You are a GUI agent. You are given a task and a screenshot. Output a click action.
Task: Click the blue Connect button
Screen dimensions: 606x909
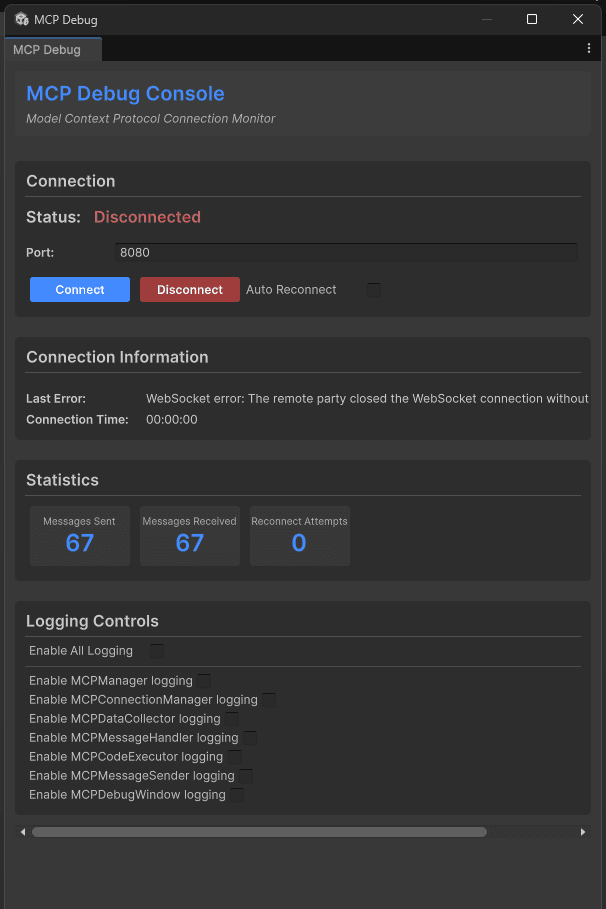[80, 289]
